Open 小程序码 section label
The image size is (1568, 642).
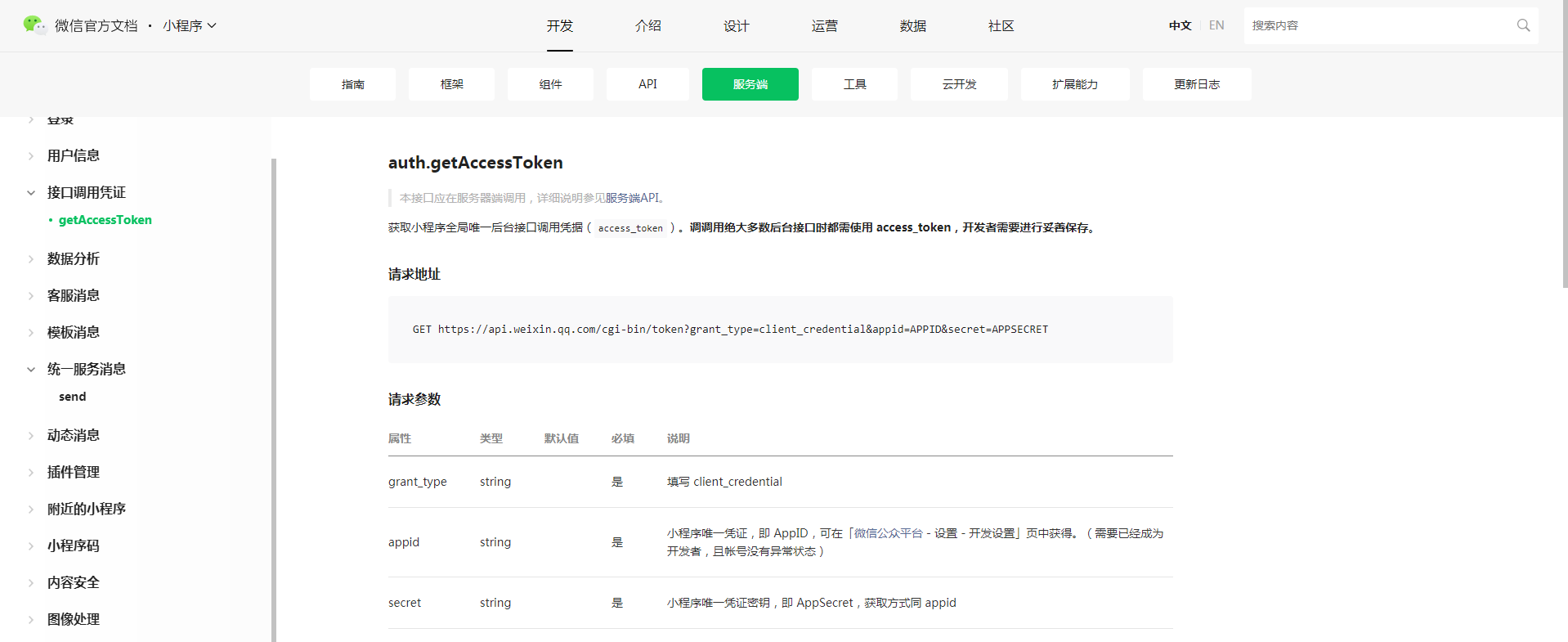74,545
